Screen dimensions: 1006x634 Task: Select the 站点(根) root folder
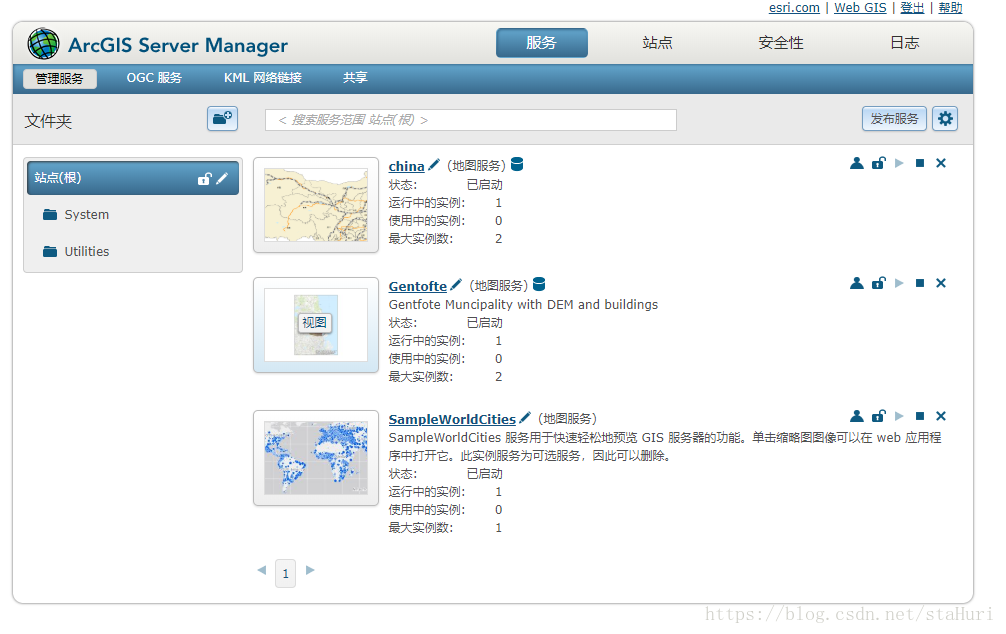[133, 178]
